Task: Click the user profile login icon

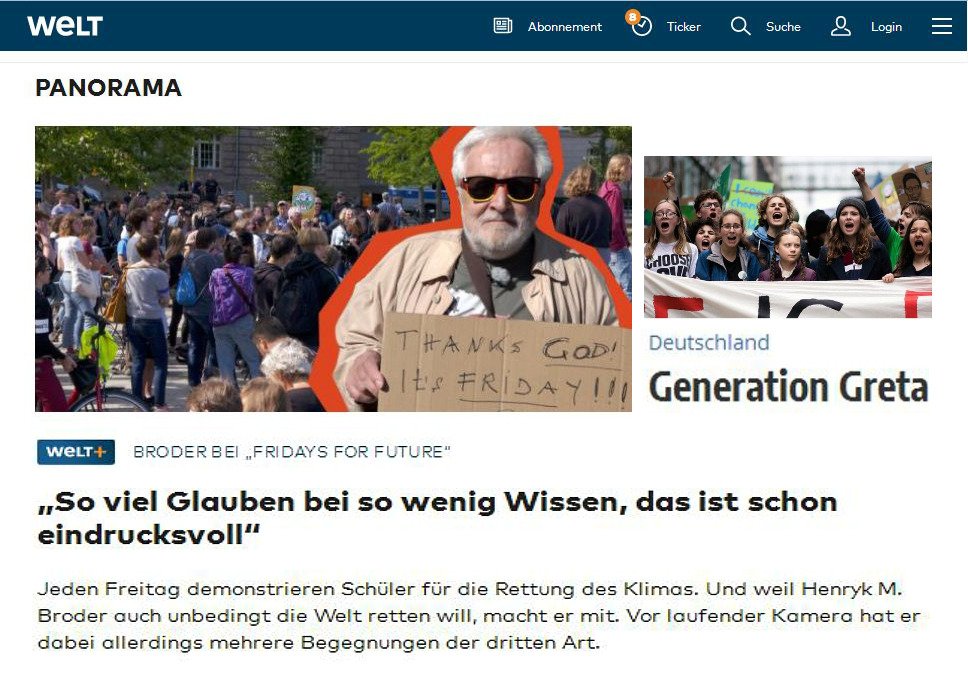Action: (x=840, y=26)
